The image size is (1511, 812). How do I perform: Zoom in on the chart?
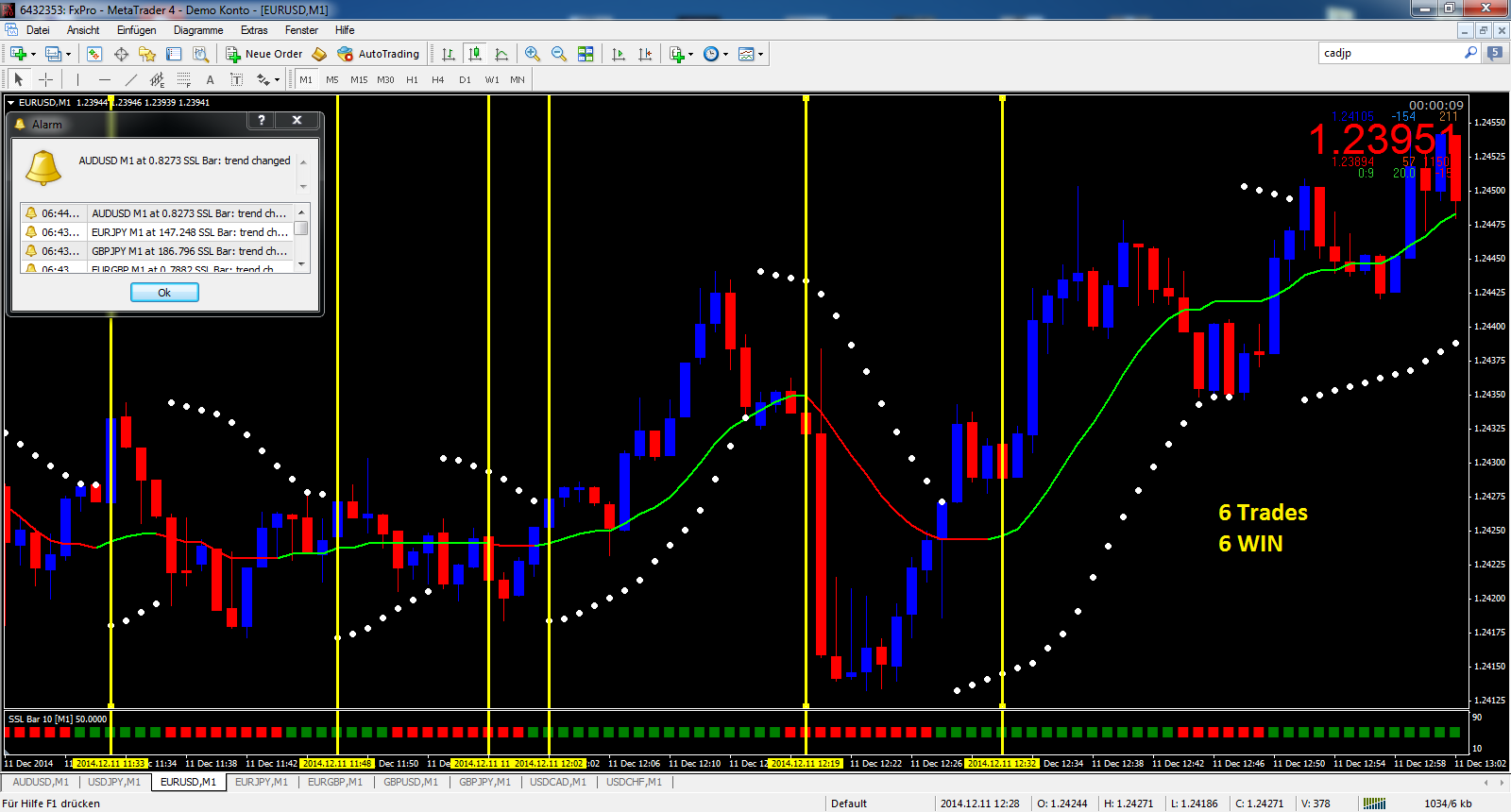coord(533,54)
